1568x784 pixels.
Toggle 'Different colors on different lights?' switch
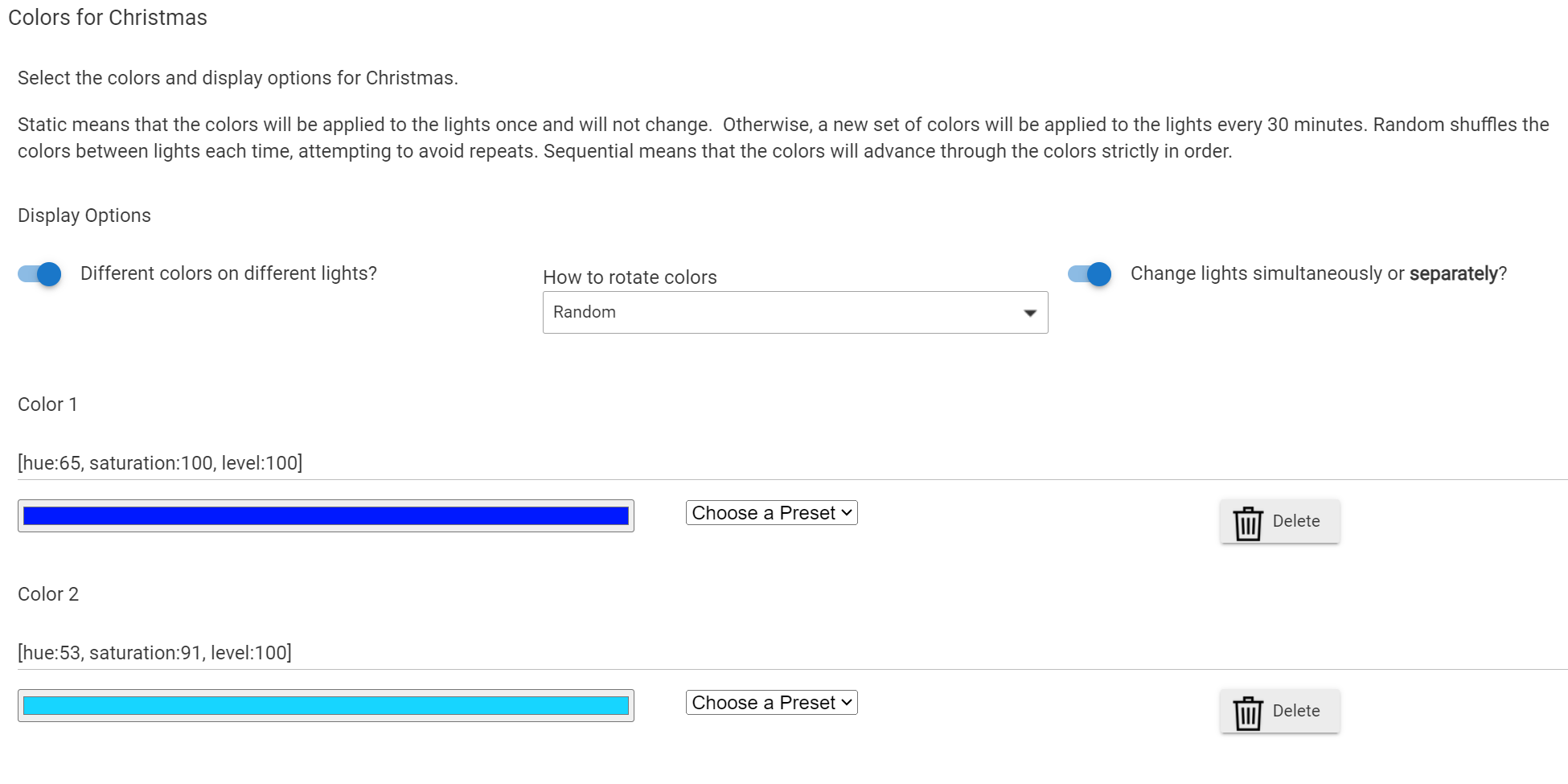pos(39,274)
